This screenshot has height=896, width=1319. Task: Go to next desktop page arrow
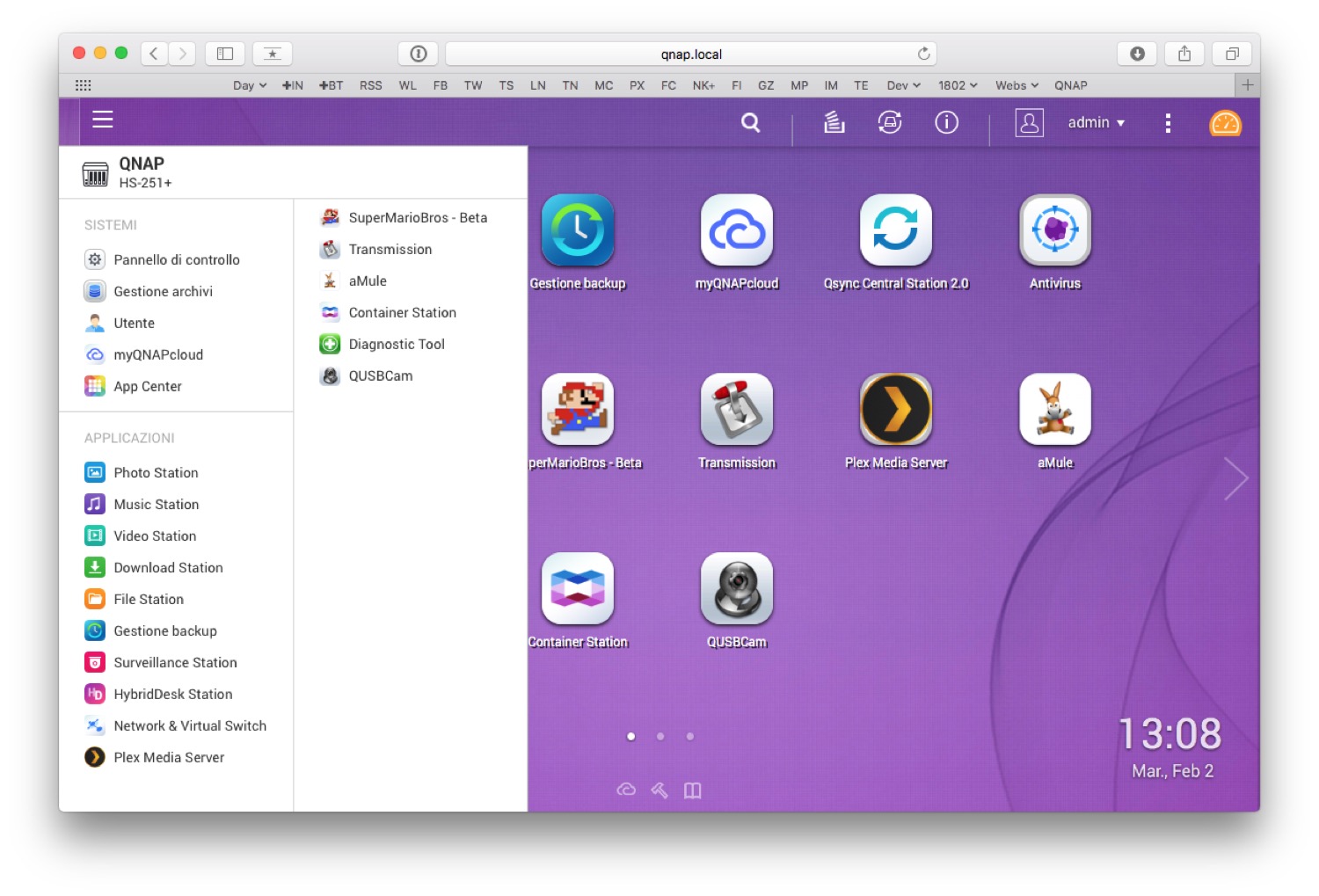1235,478
